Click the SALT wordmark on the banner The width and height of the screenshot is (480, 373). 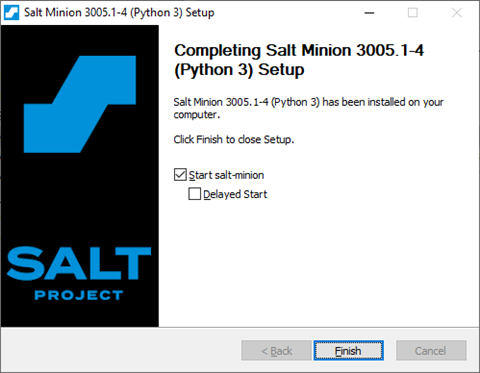click(x=79, y=263)
